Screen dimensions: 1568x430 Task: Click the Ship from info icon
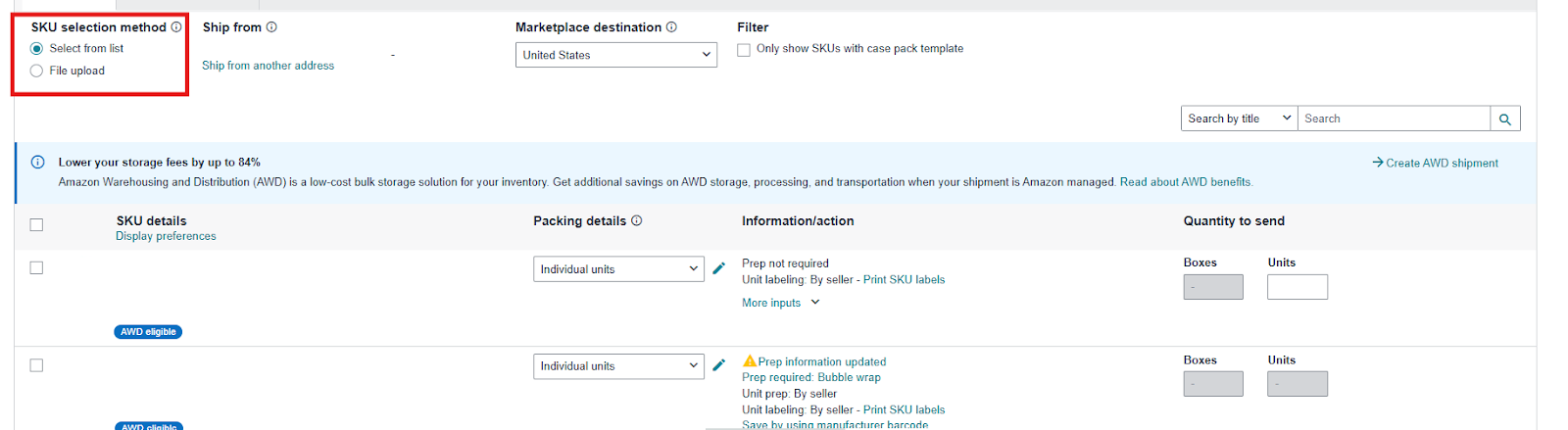271,27
